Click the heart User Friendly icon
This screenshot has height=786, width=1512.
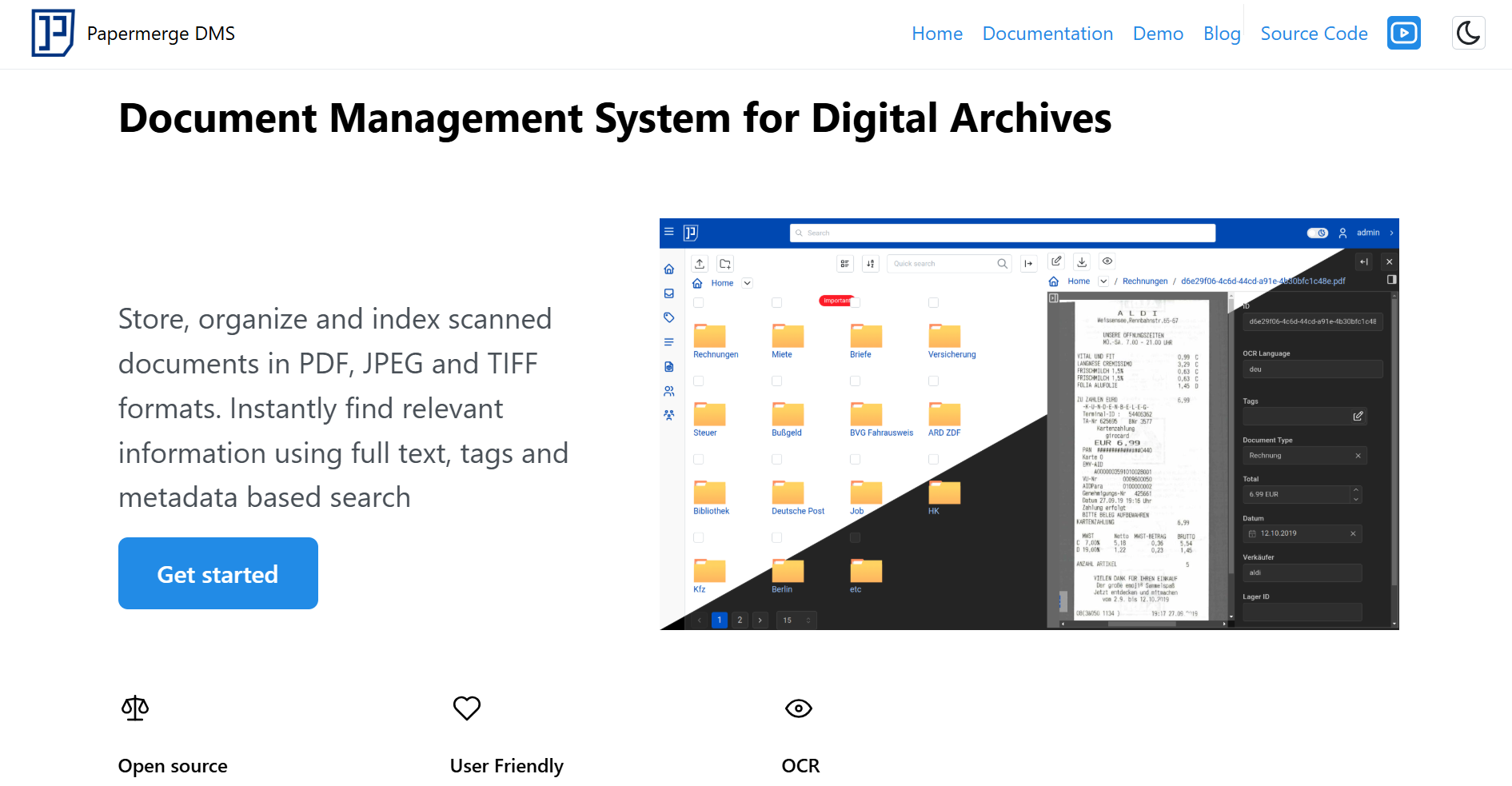pyautogui.click(x=467, y=708)
